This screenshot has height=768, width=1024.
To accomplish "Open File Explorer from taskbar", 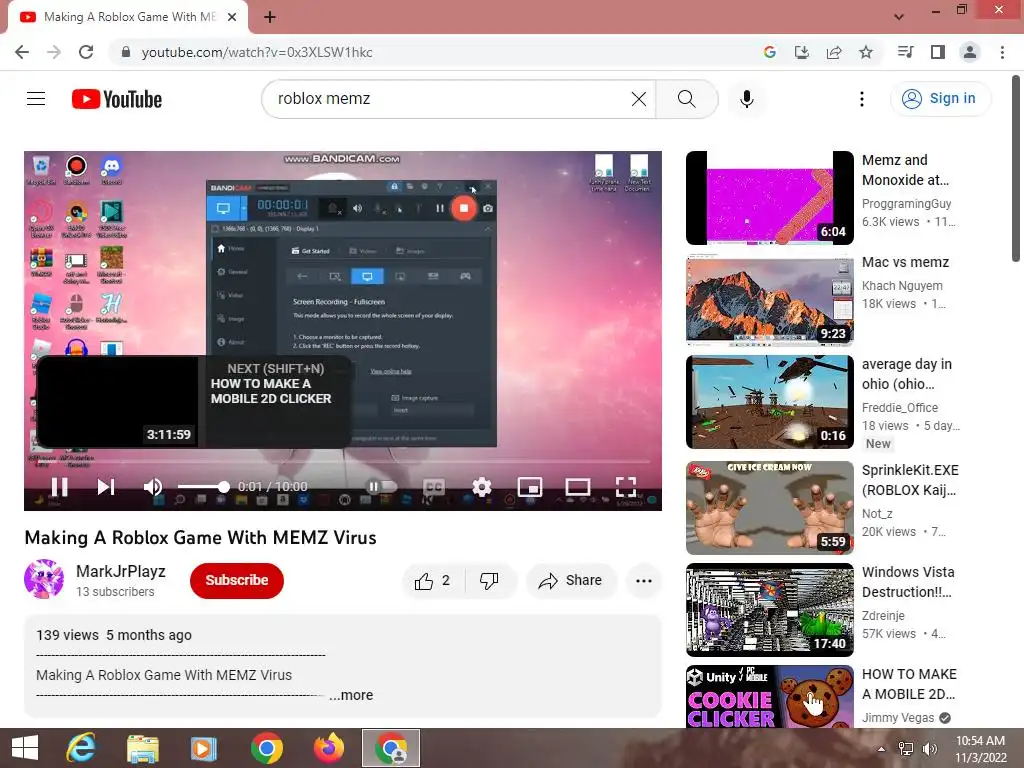I will pyautogui.click(x=142, y=748).
